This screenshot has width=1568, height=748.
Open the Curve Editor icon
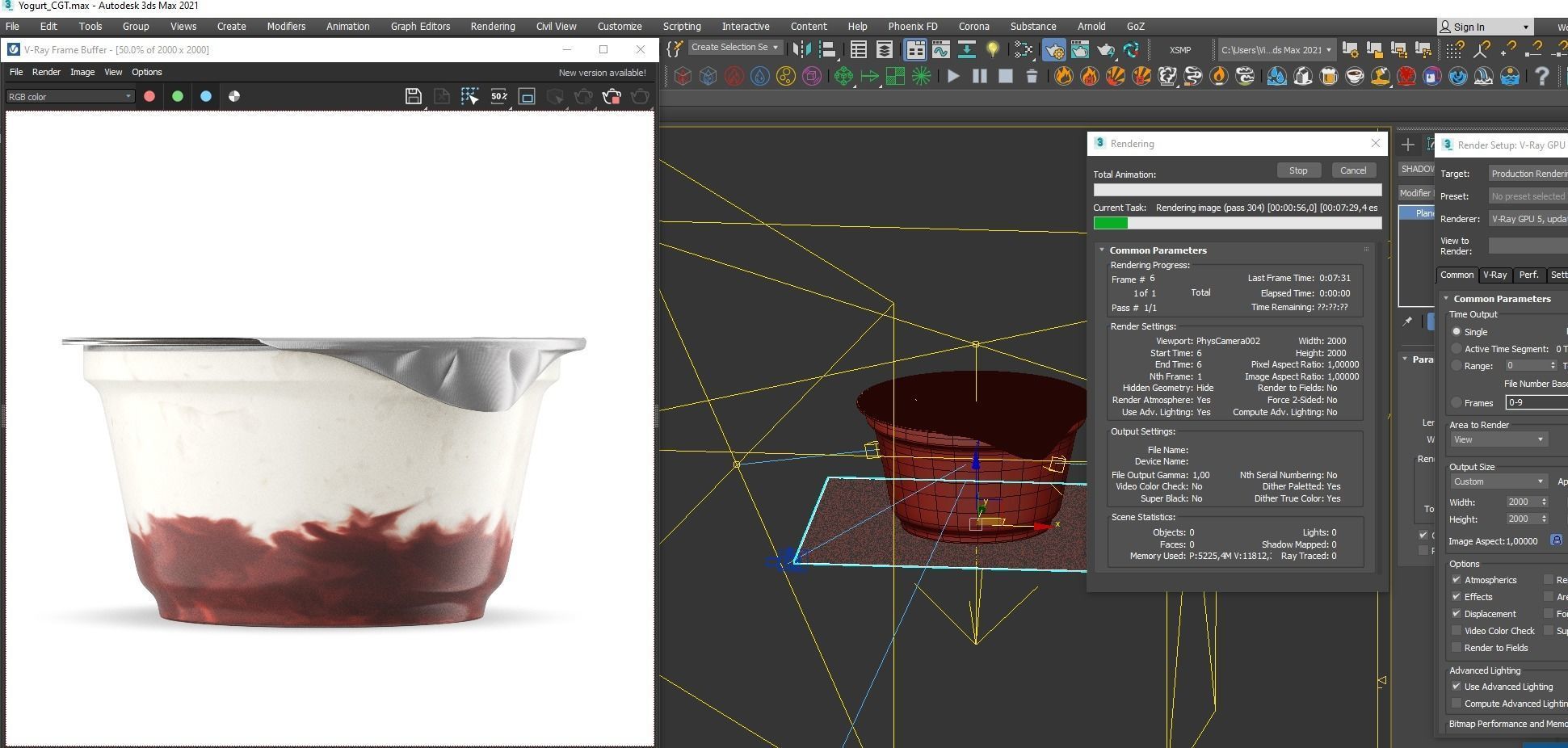click(x=941, y=50)
